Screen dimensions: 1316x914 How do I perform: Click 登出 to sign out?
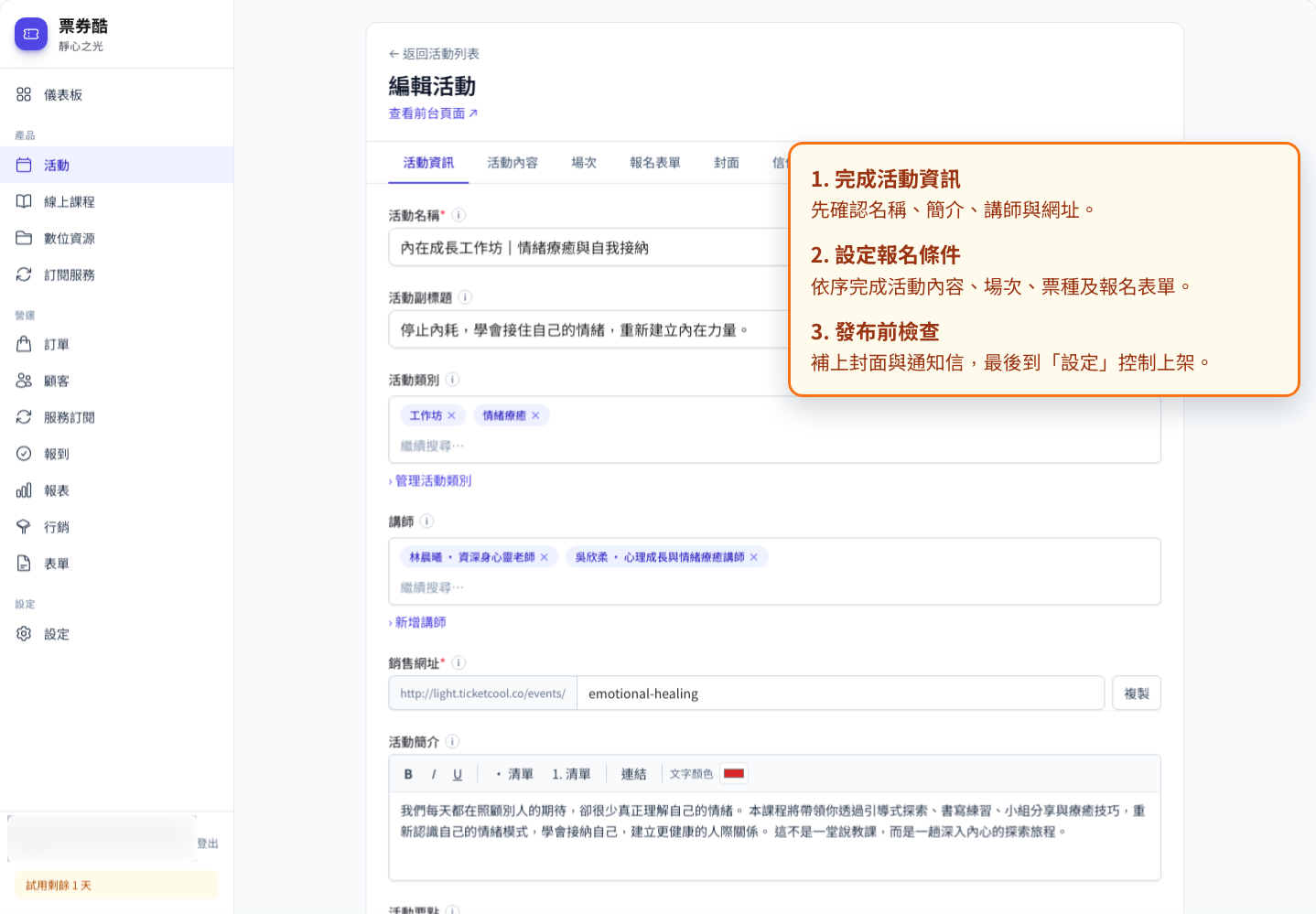208,844
